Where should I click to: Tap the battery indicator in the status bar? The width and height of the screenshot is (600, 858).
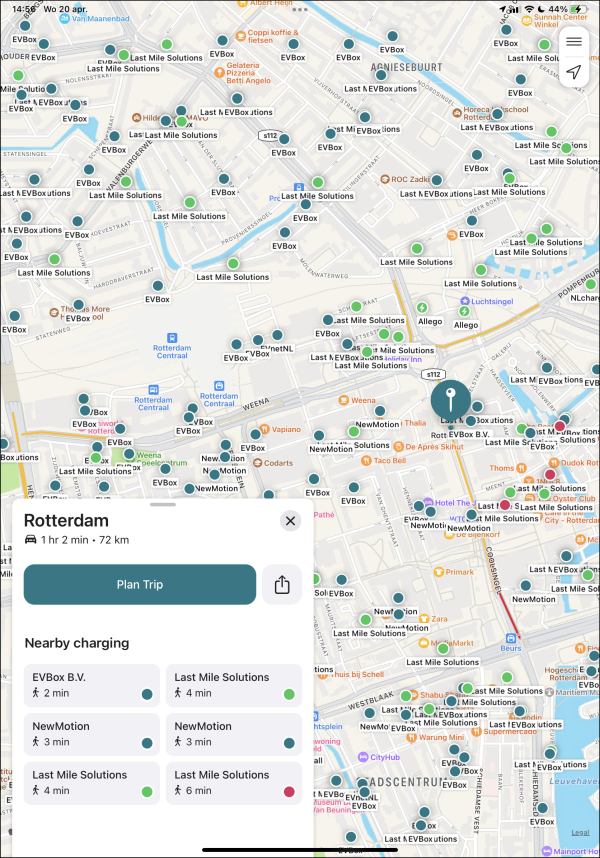579,9
